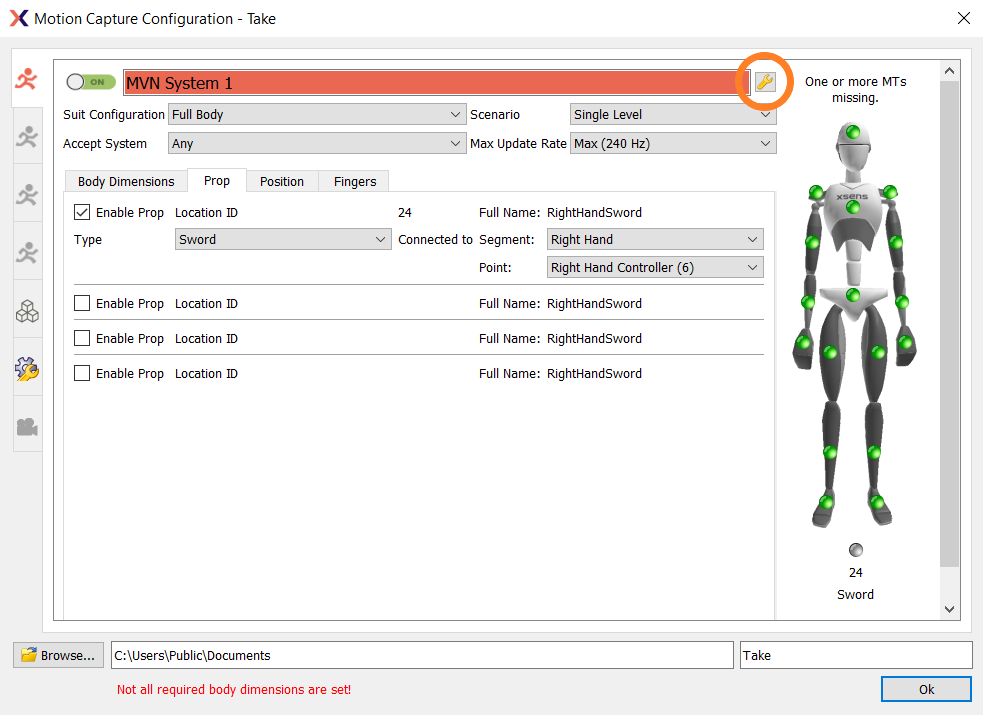
Task: Switch to the Position tab
Action: coord(282,181)
